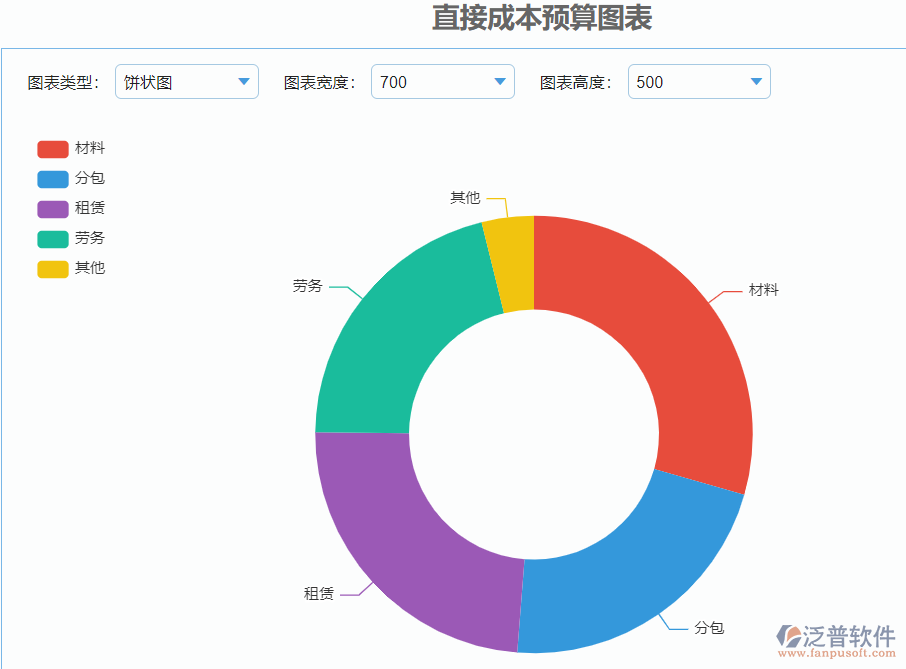
Task: Click the 分包 callout label on chart
Action: pyautogui.click(x=710, y=626)
